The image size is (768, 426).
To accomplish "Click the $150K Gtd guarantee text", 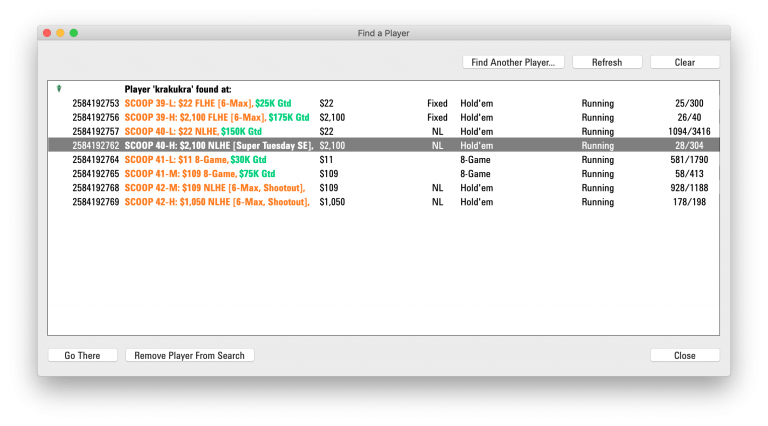I will [x=241, y=132].
